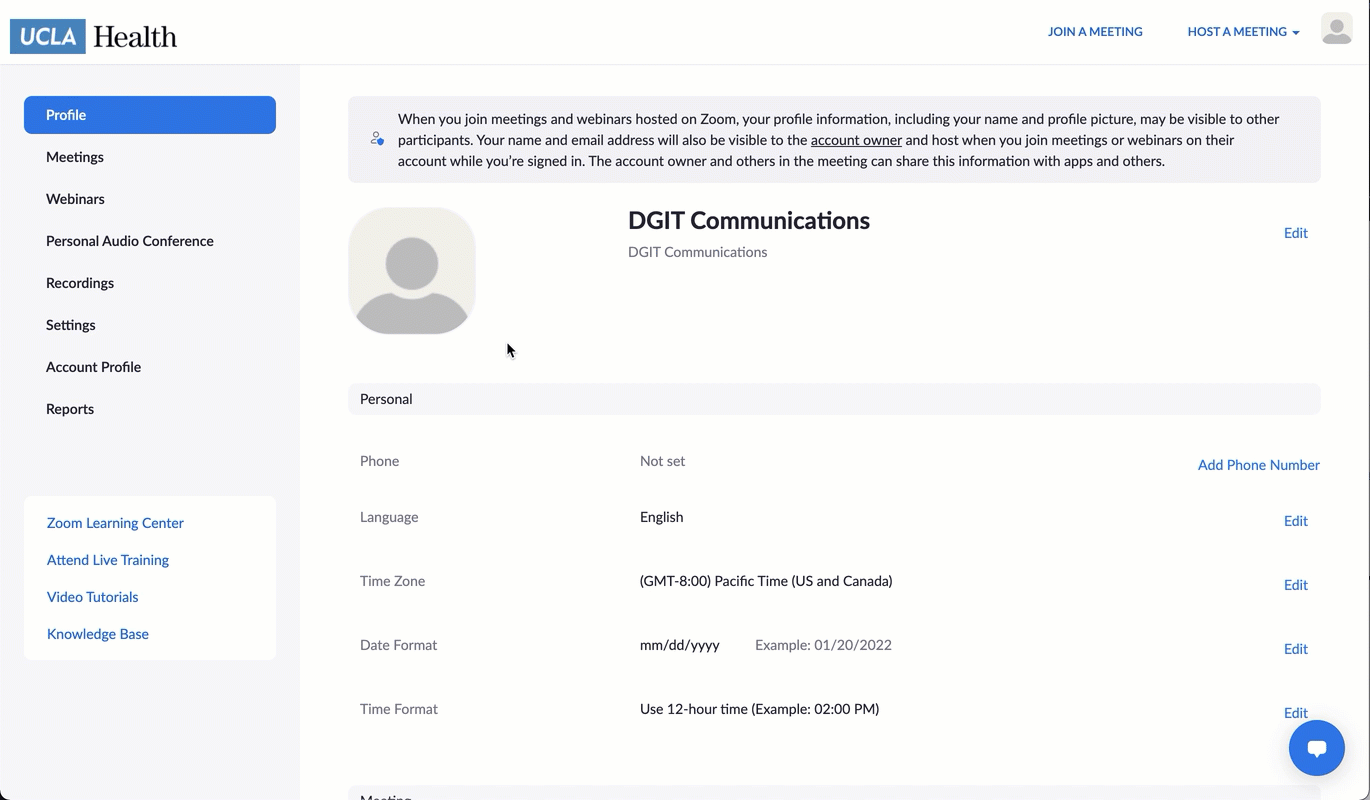Screen dimensions: 1370x800
Task: Click the Personal section header
Action: pyautogui.click(x=834, y=399)
